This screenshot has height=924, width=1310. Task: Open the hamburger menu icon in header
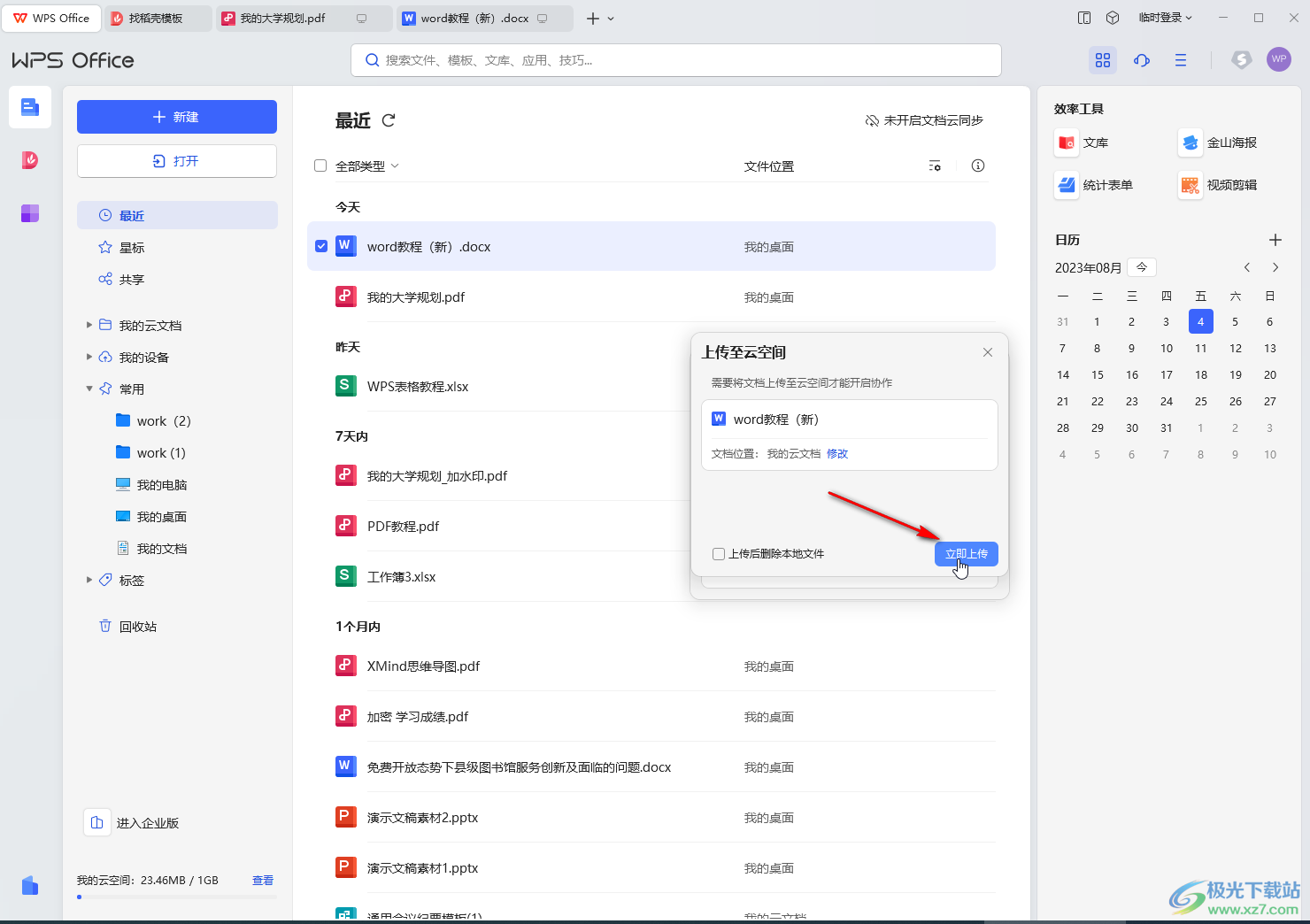tap(1181, 60)
